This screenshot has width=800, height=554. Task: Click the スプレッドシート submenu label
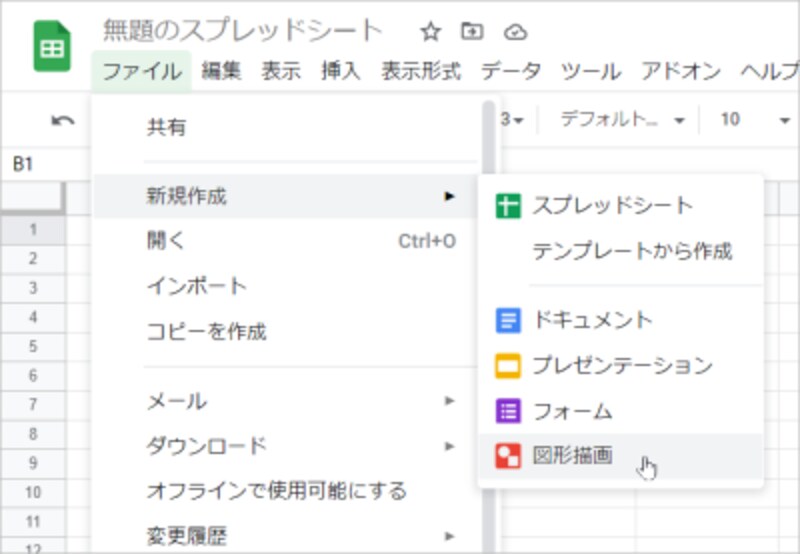click(x=613, y=206)
